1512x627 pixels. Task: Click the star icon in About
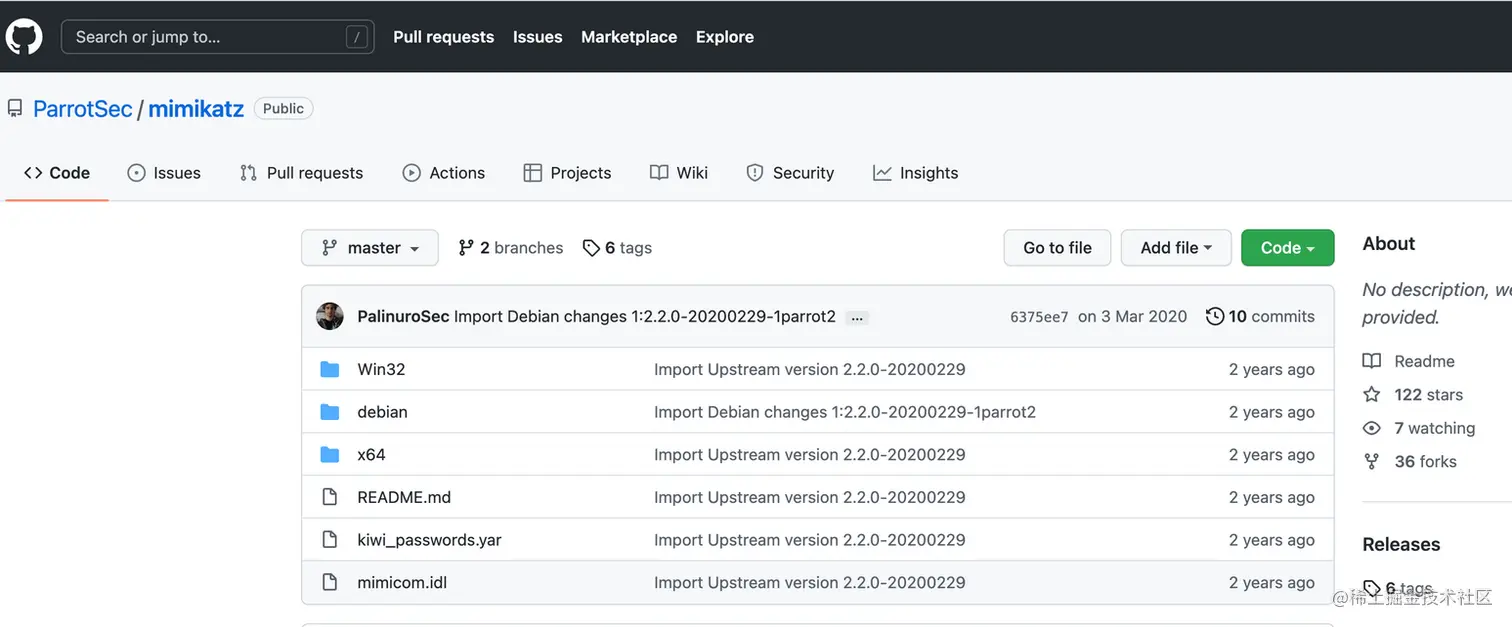tap(1372, 395)
